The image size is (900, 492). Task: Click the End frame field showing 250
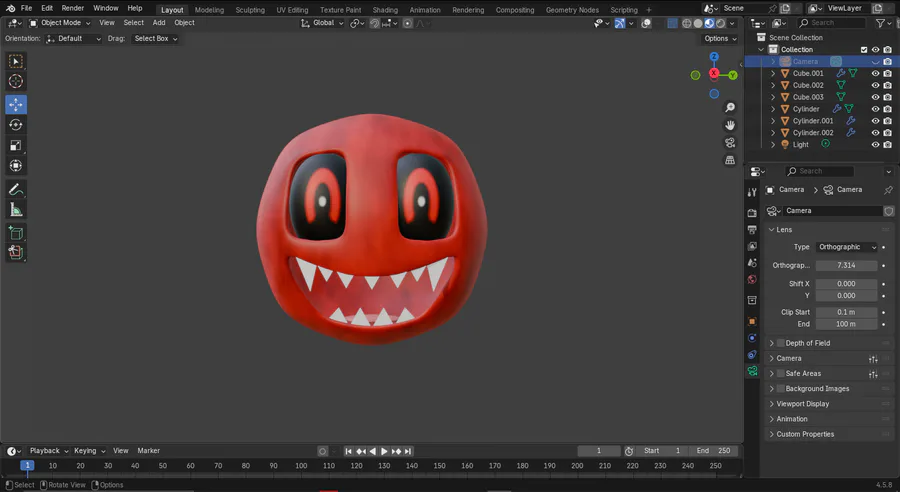716,451
